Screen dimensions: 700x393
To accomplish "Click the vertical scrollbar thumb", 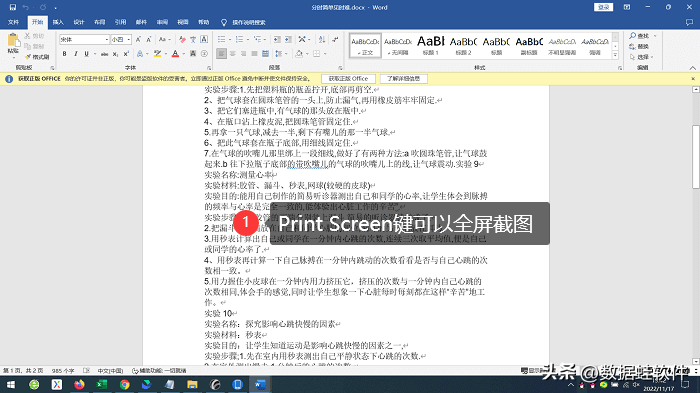I will tap(696, 157).
